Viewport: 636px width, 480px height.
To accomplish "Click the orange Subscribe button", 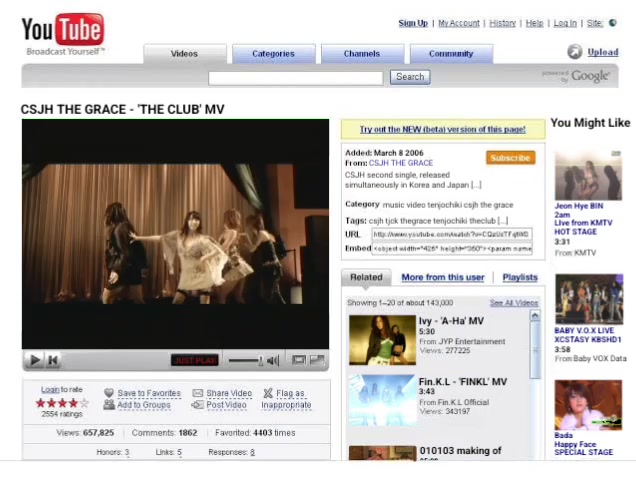I will pyautogui.click(x=510, y=158).
